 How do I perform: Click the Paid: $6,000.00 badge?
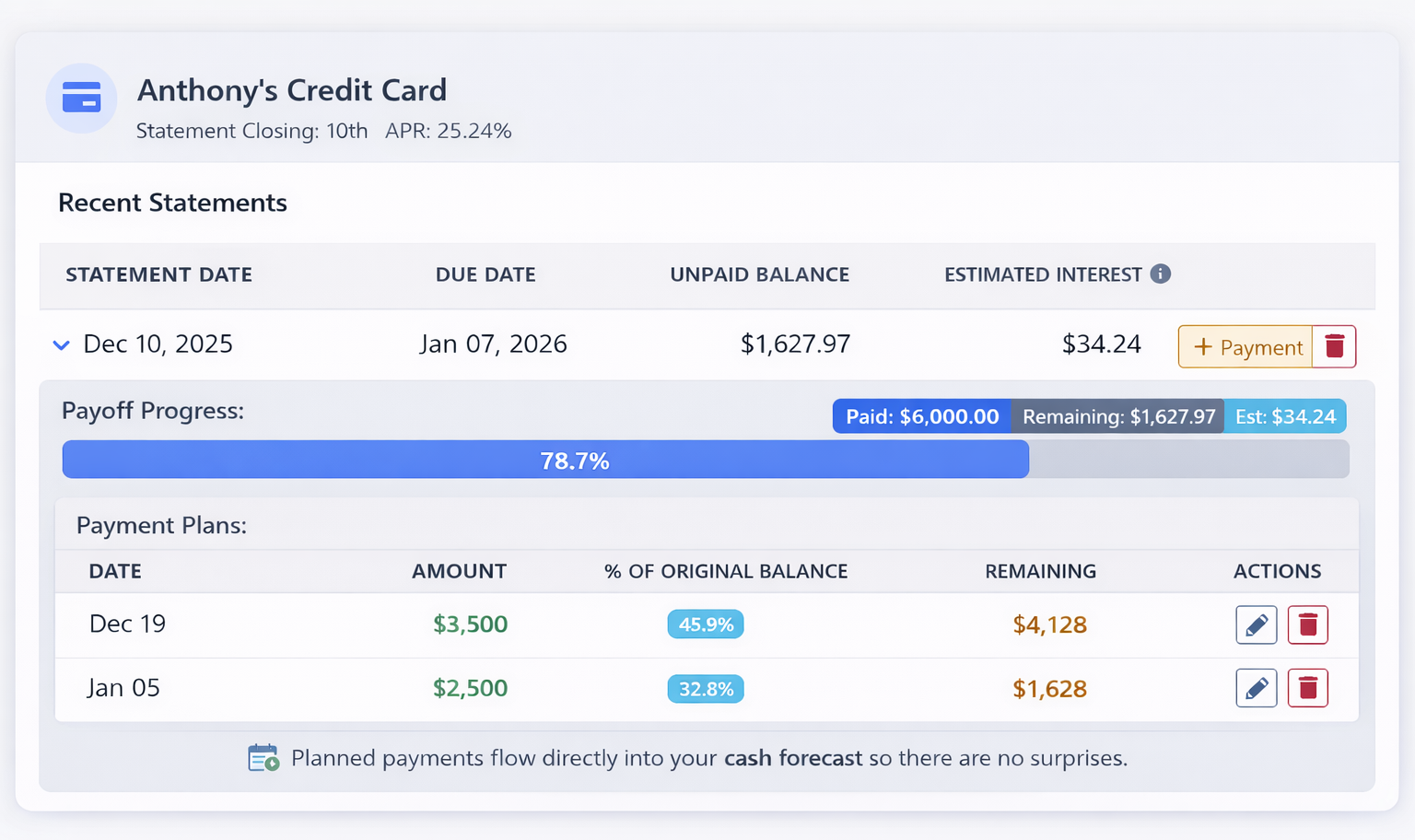(x=921, y=415)
